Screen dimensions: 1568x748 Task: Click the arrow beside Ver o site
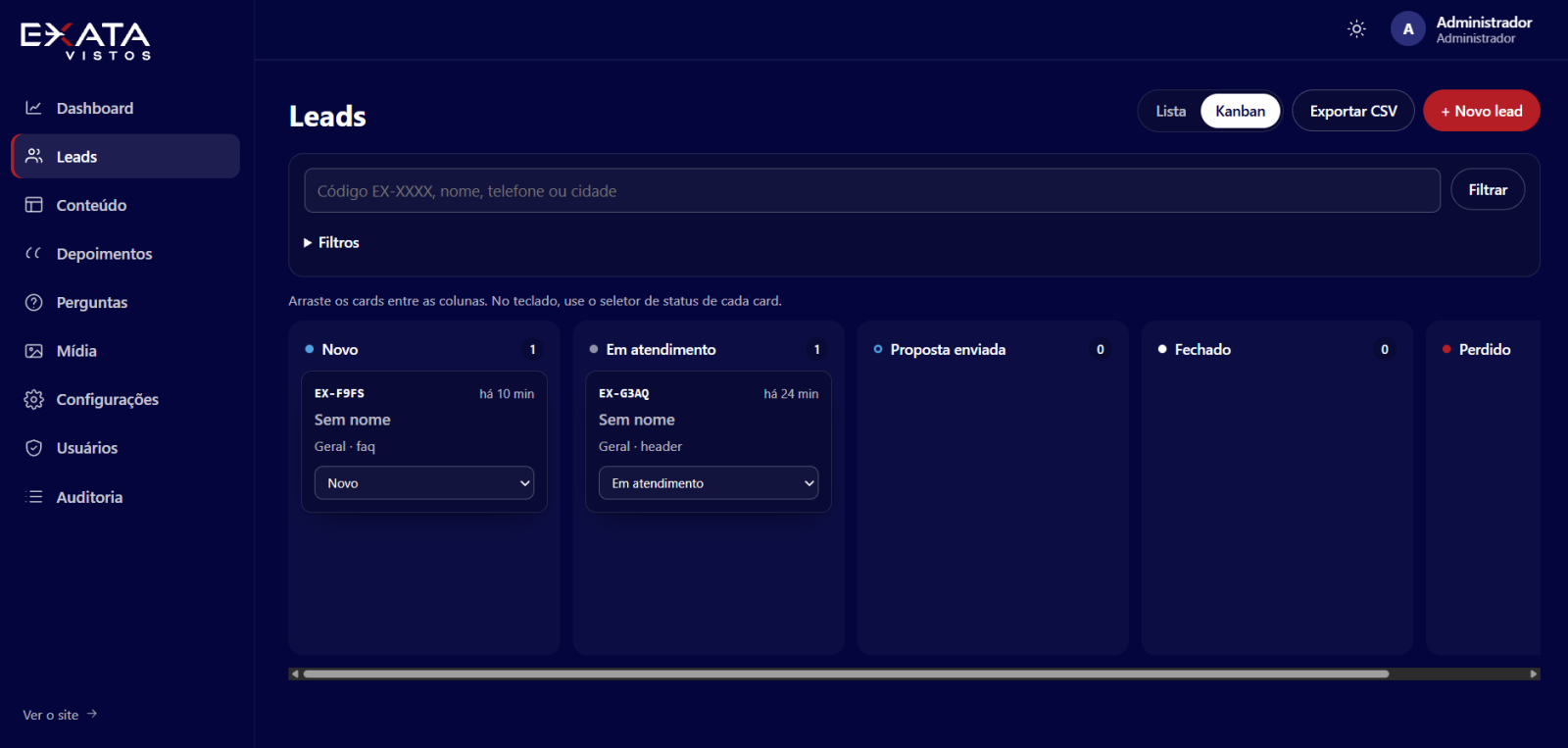click(x=92, y=714)
